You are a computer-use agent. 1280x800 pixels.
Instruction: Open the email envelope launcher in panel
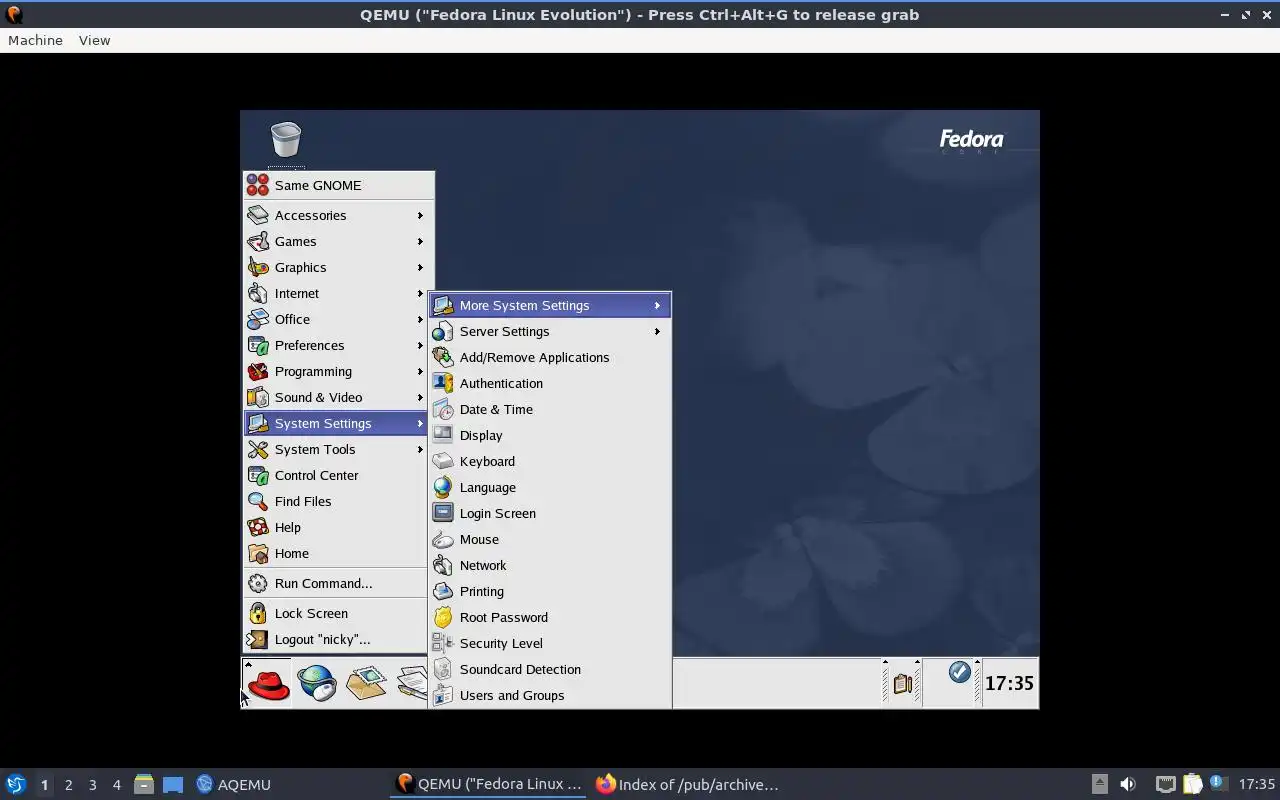(366, 683)
